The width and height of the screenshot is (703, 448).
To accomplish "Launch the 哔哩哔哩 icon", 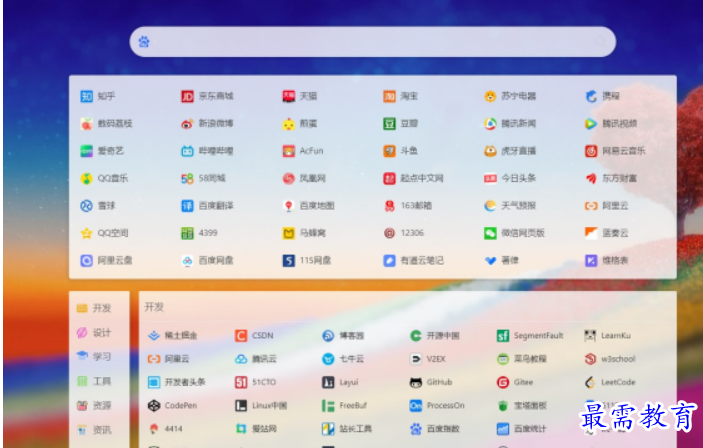I will (187, 151).
